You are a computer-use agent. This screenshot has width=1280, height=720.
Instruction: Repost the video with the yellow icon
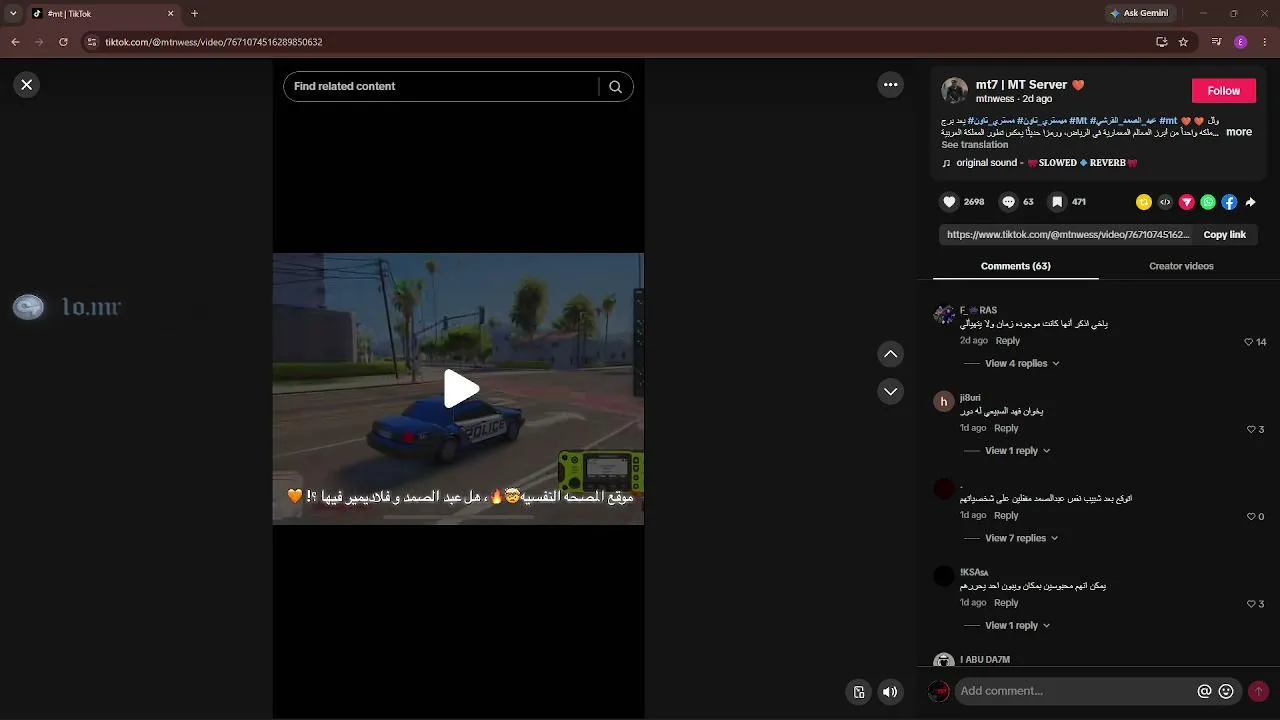[x=1144, y=202]
